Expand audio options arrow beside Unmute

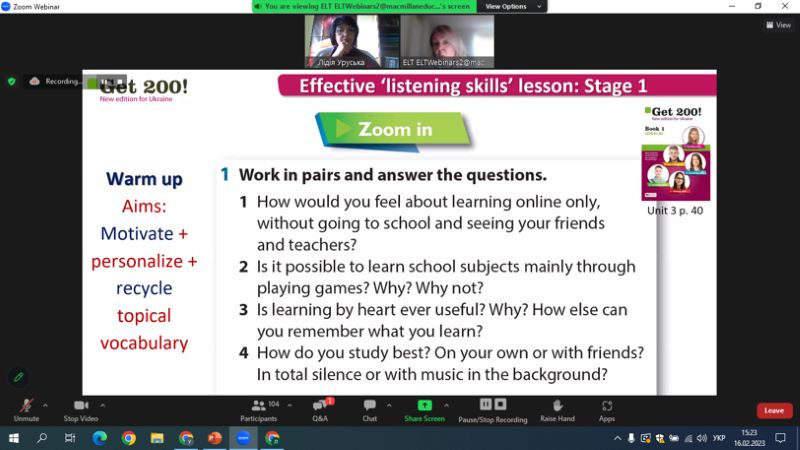(x=45, y=406)
